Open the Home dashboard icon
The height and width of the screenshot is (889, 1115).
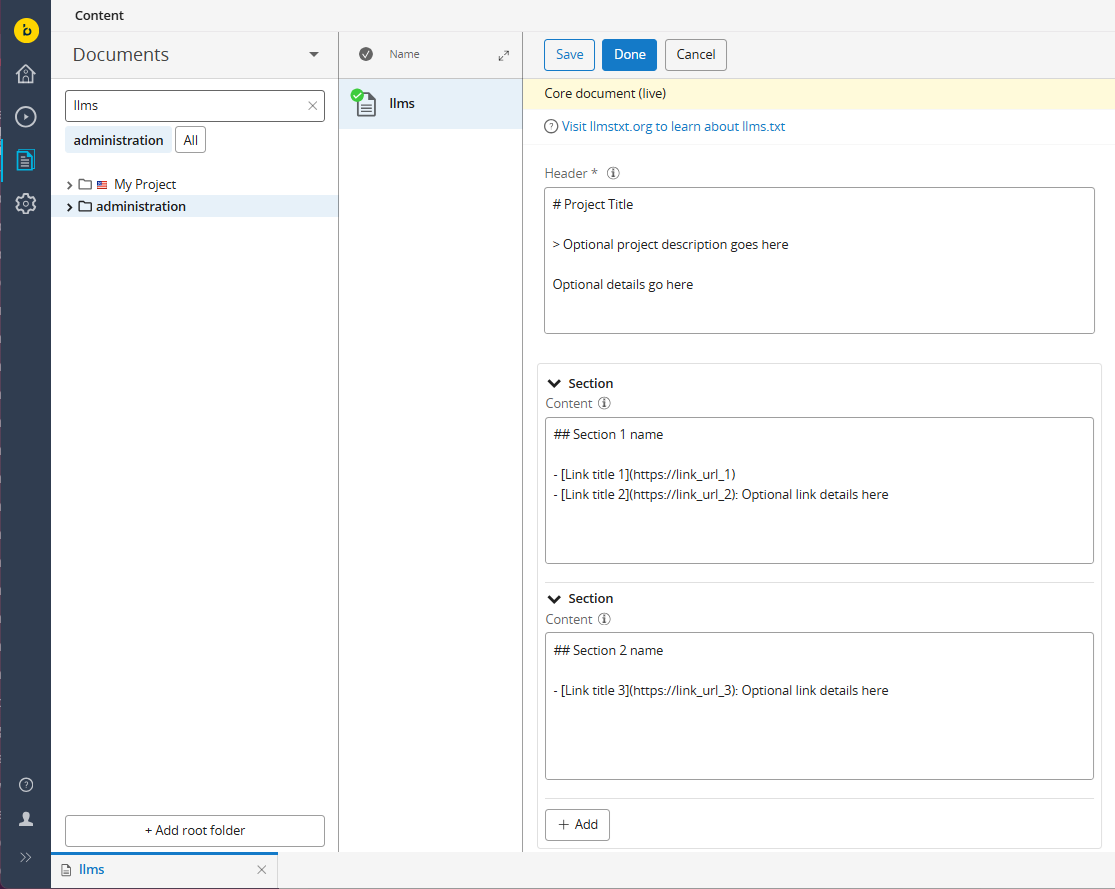click(x=26, y=74)
